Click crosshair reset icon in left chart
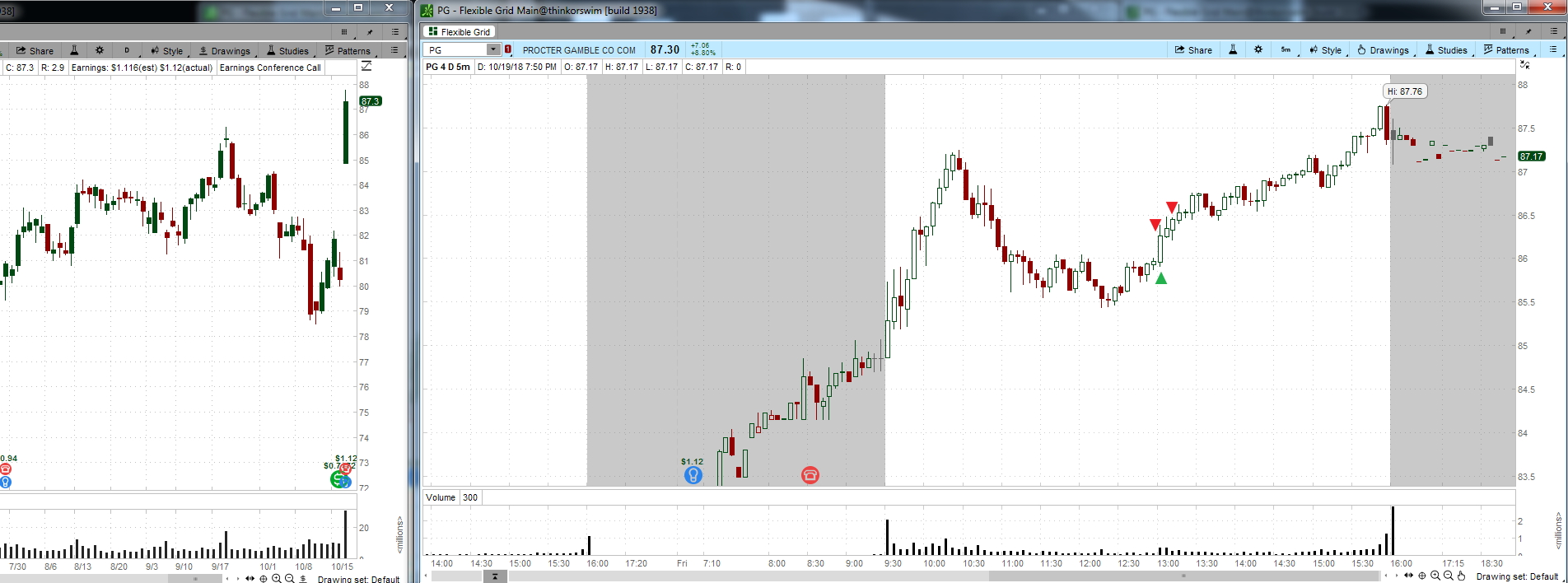This screenshot has width=1568, height=583. [x=264, y=579]
